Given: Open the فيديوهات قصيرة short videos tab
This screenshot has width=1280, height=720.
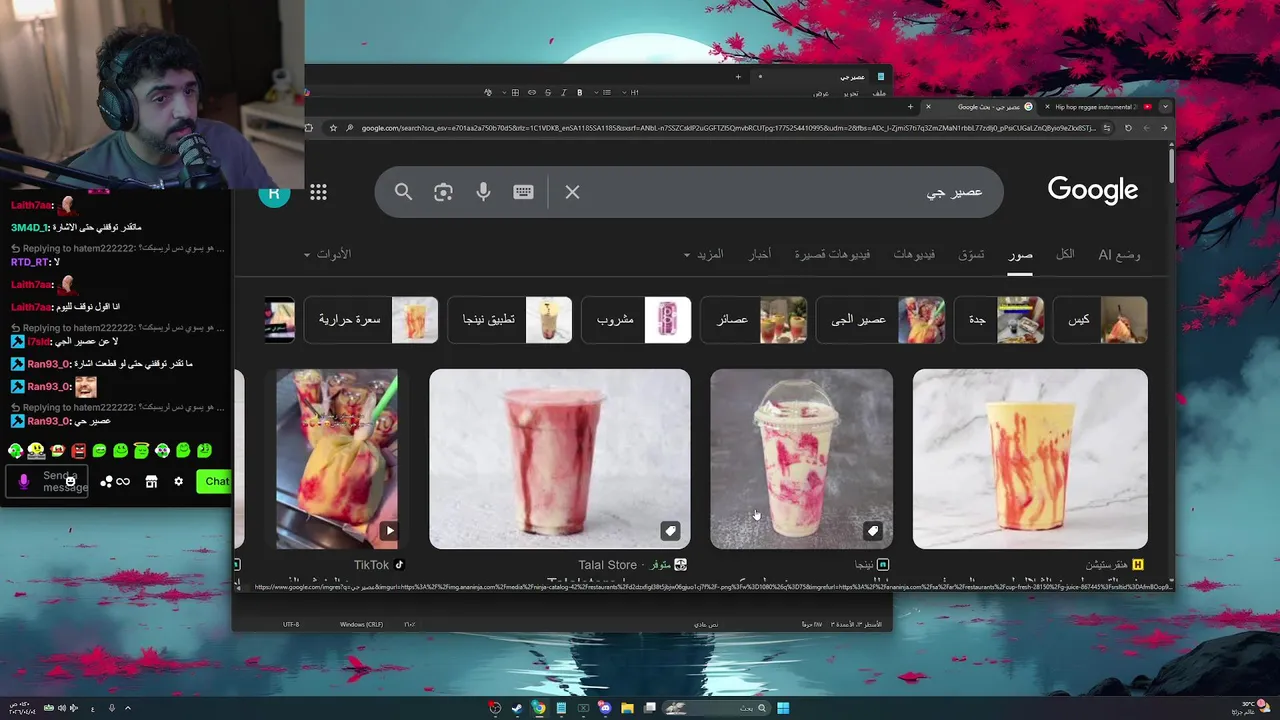Looking at the screenshot, I should pos(832,255).
